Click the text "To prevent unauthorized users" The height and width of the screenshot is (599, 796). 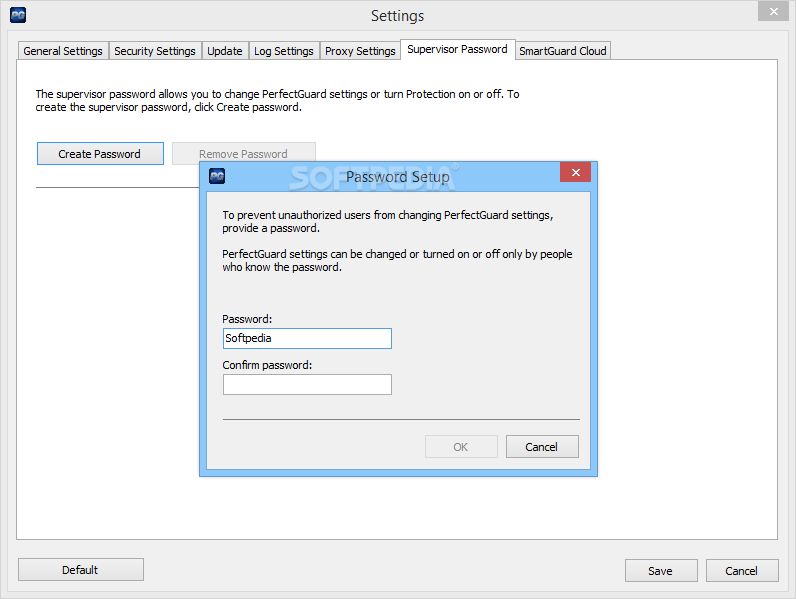tap(387, 221)
